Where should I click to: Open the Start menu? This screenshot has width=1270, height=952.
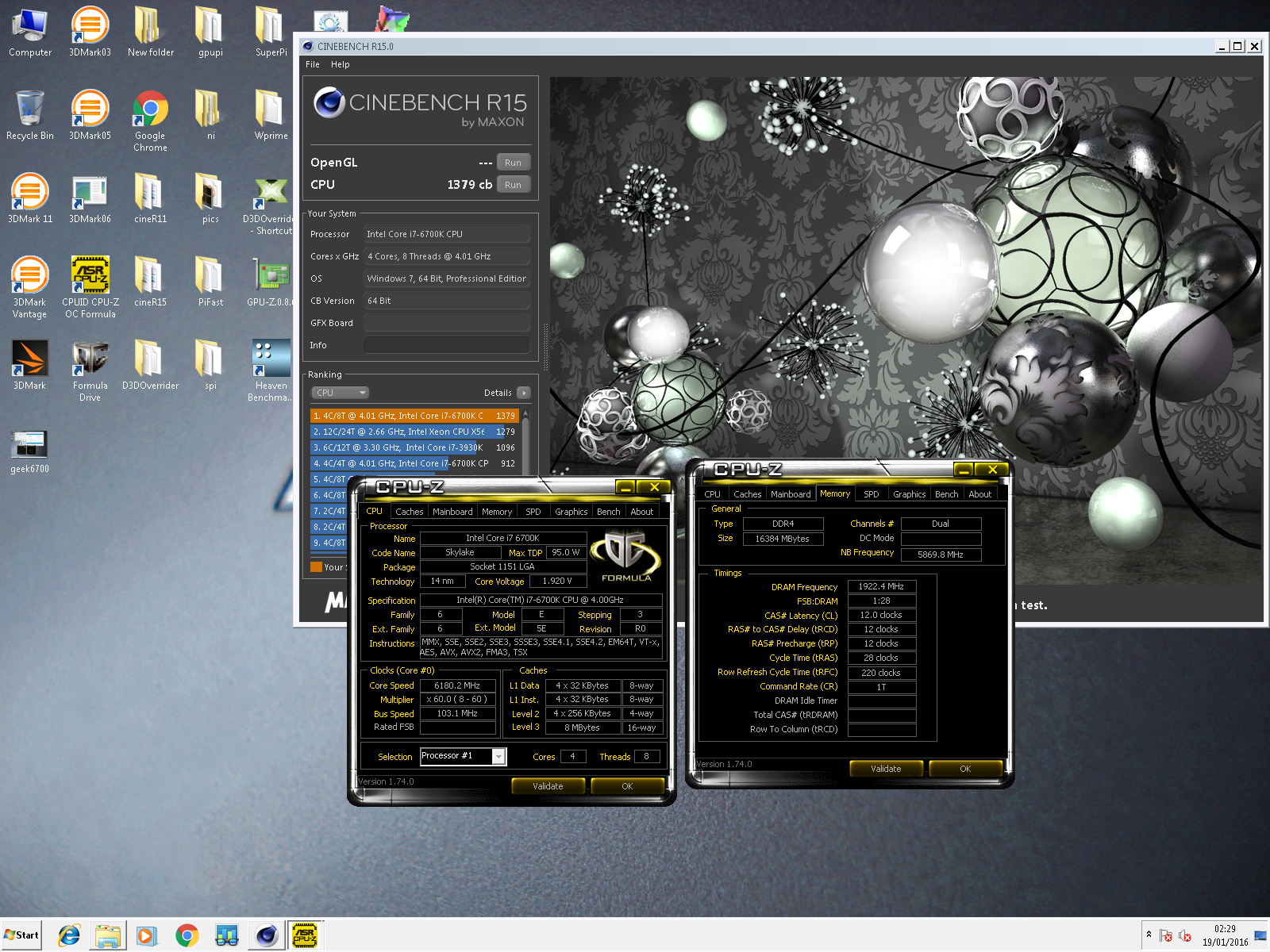21,935
